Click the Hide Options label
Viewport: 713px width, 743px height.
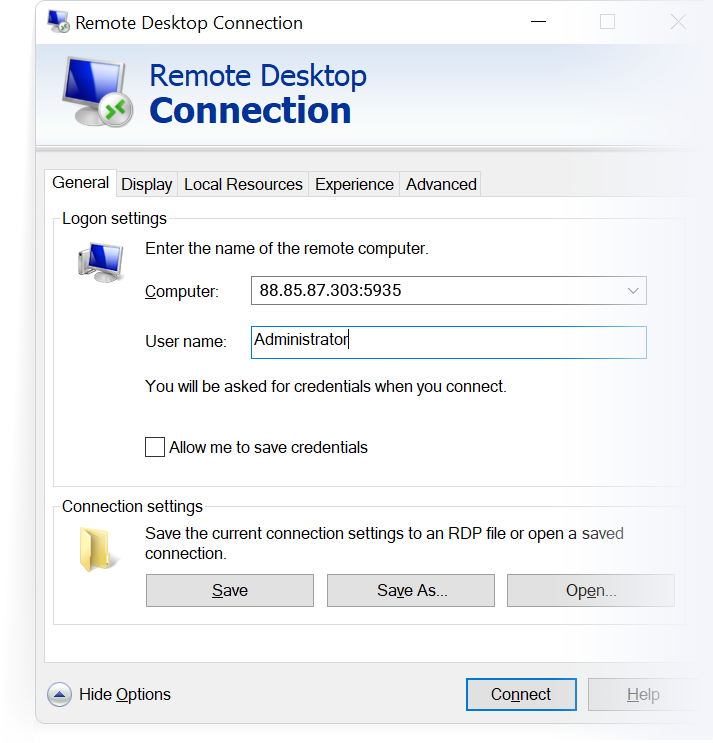tap(125, 695)
